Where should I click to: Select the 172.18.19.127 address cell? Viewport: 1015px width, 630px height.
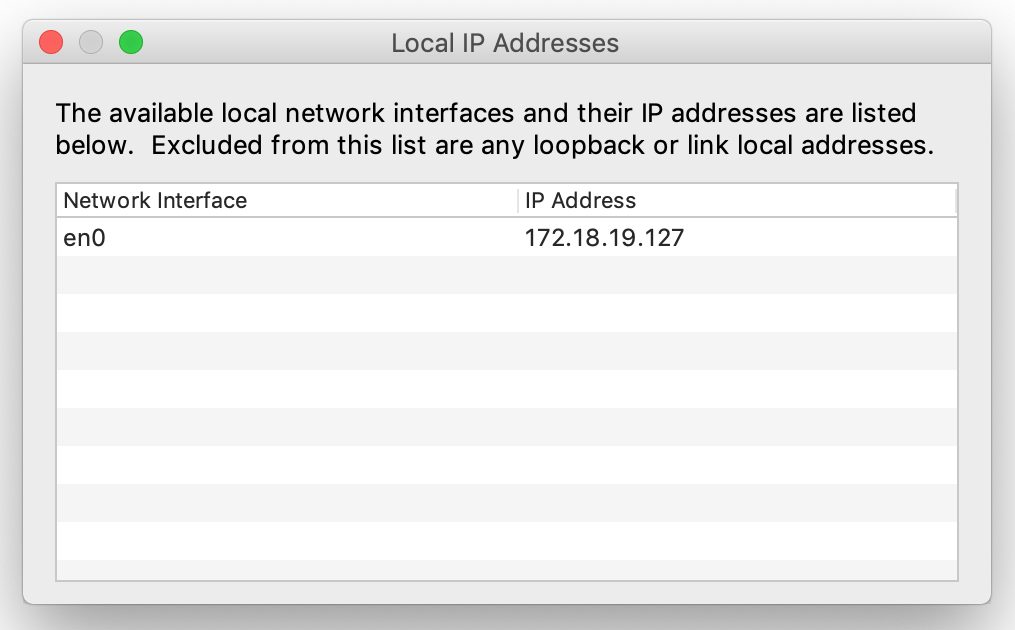pyautogui.click(x=604, y=238)
